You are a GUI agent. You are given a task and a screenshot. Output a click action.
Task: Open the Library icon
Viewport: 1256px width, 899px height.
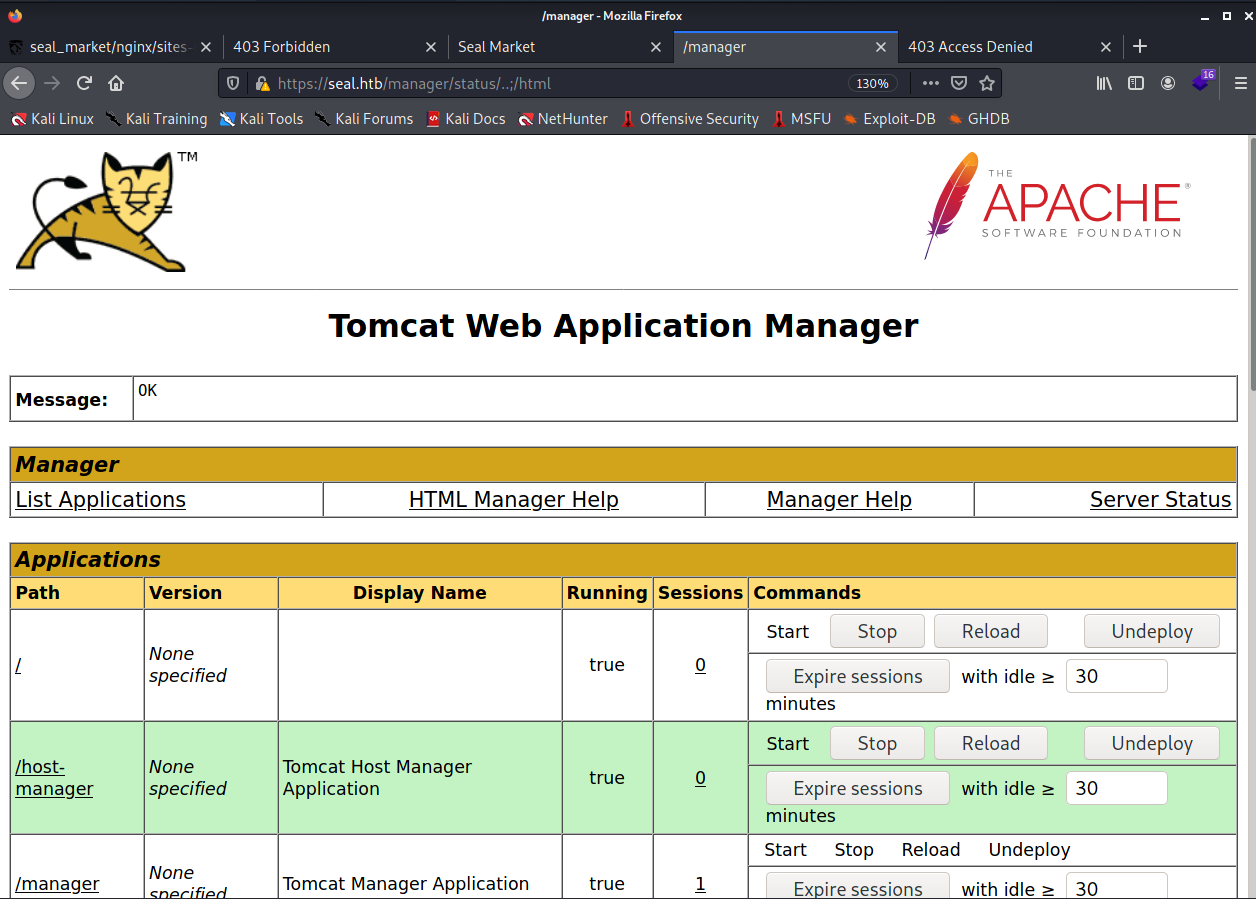pos(1104,83)
